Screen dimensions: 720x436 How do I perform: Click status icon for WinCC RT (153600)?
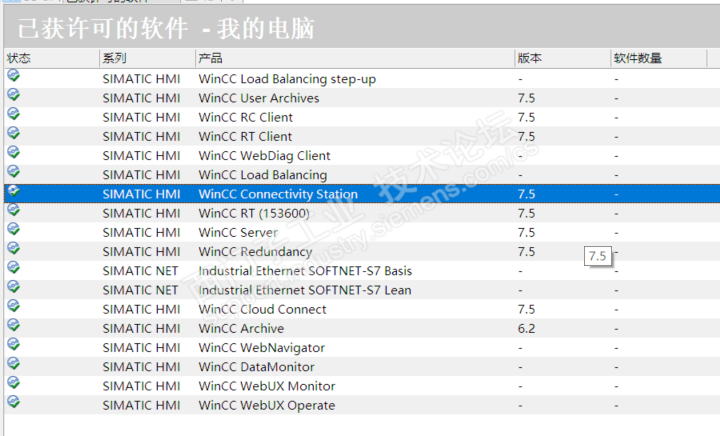click(x=13, y=210)
